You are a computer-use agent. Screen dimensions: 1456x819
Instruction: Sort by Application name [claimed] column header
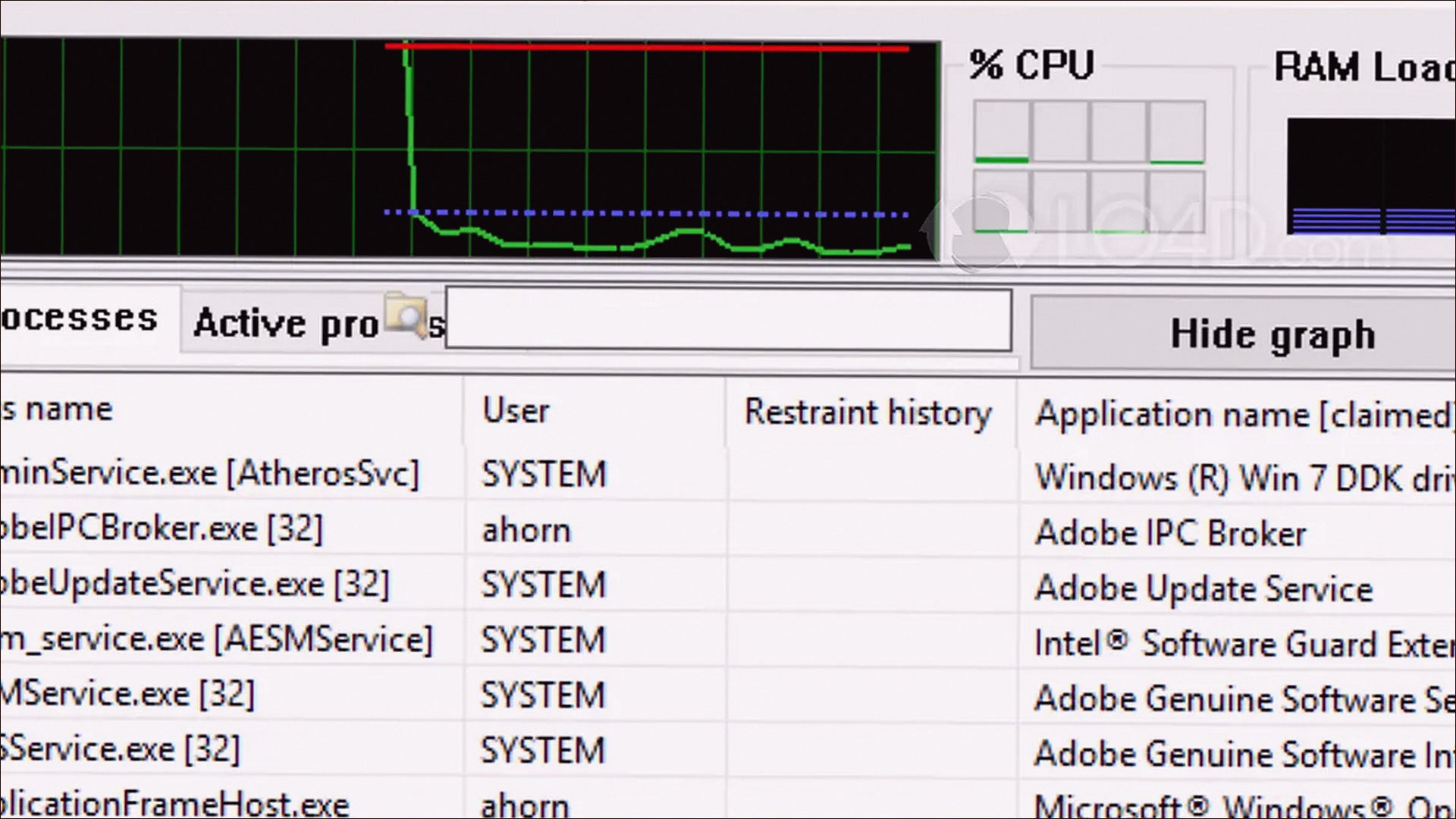pyautogui.click(x=1238, y=415)
